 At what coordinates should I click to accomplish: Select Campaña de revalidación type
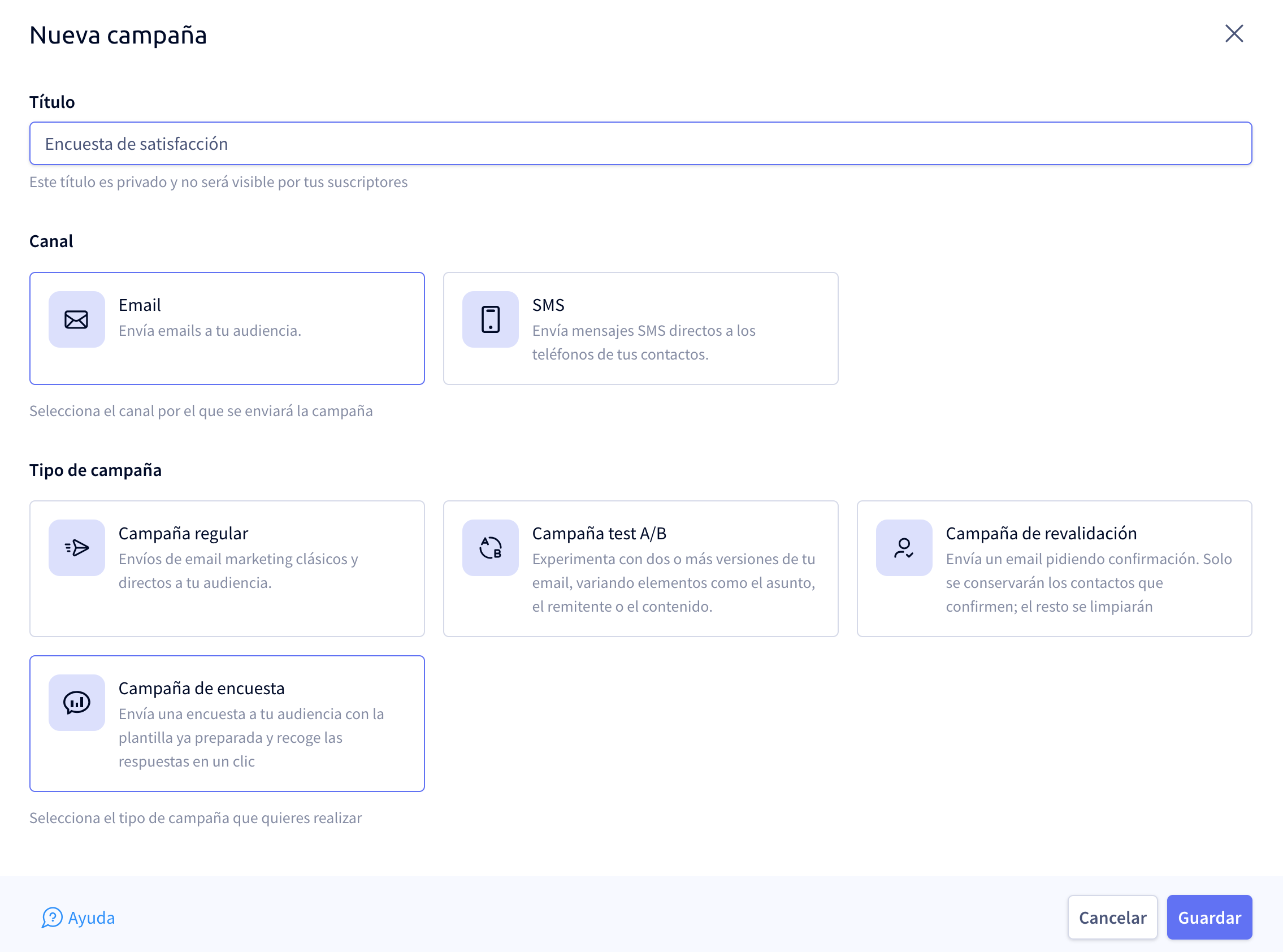tap(1054, 569)
